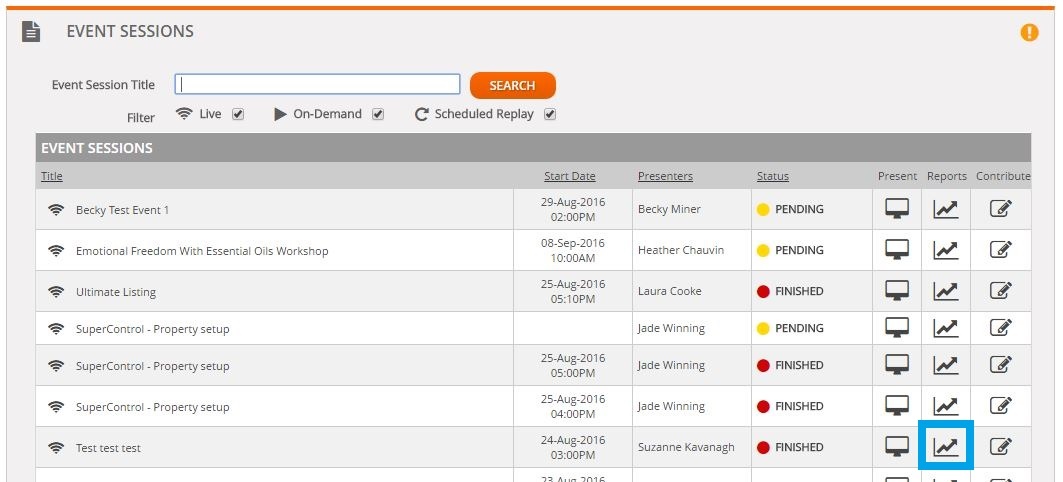Select the Ultimate Listing session title
1063x482 pixels.
click(x=116, y=292)
